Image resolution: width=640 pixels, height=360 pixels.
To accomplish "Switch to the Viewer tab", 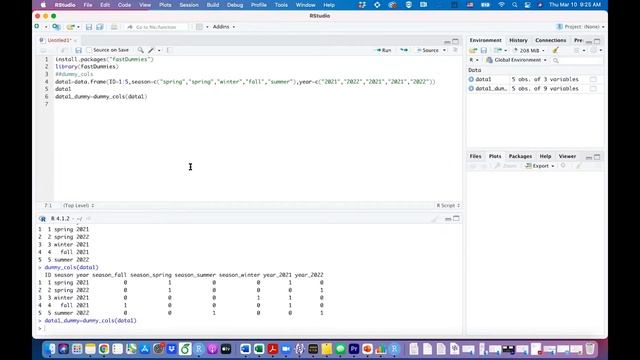I will click(567, 156).
